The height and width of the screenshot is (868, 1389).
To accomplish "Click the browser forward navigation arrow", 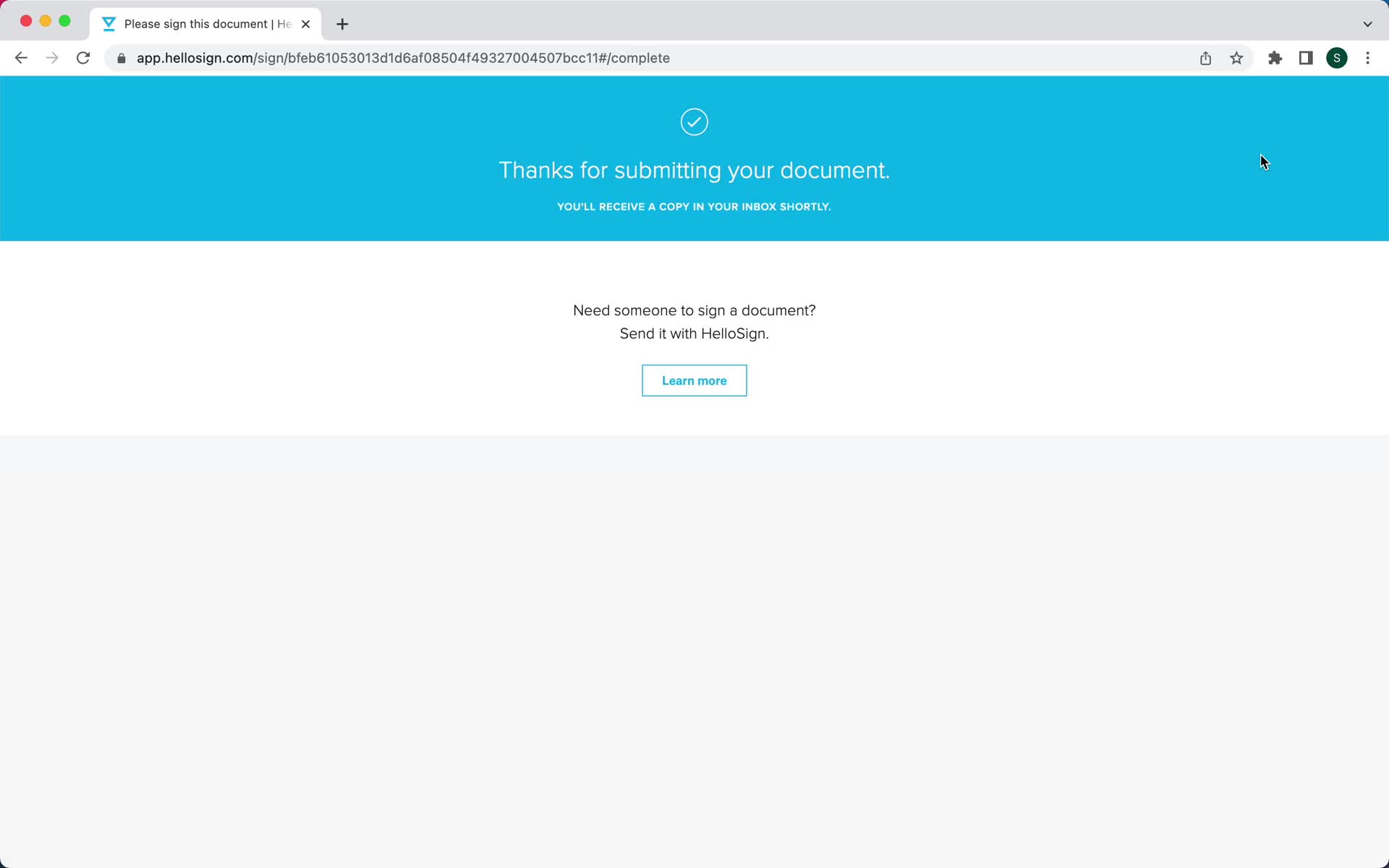I will click(x=52, y=57).
